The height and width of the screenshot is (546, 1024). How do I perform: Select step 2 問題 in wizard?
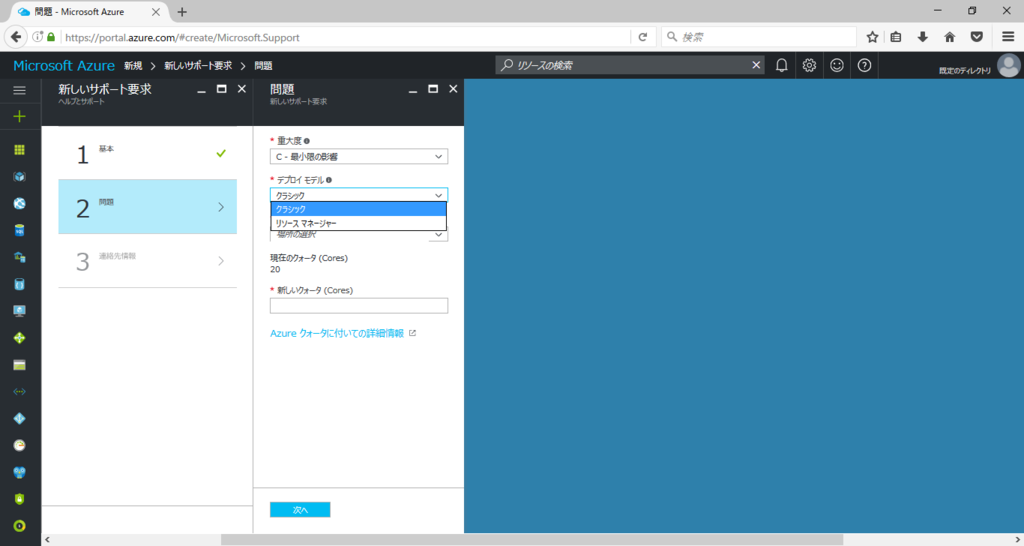[x=148, y=206]
